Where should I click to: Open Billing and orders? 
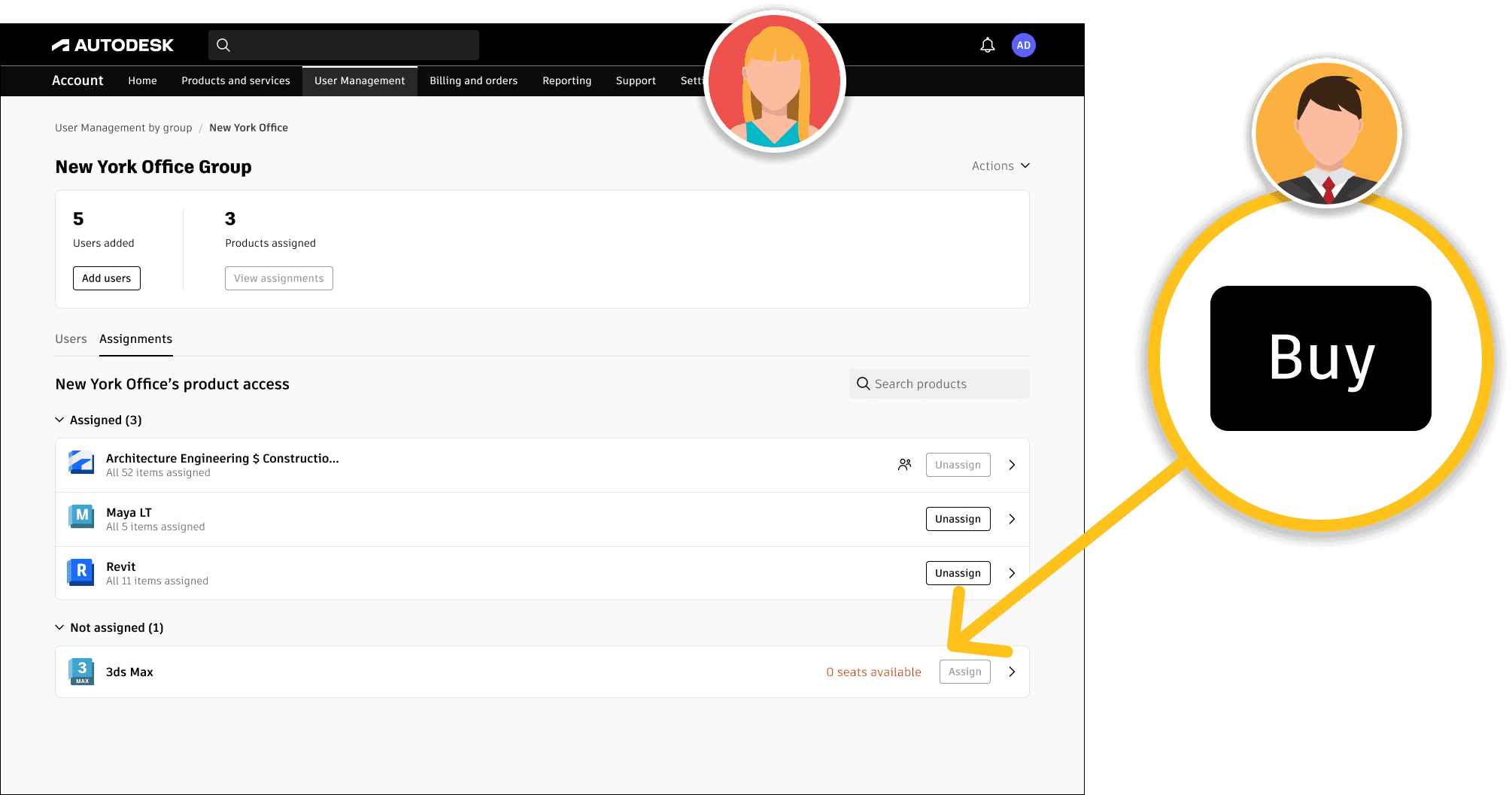(473, 80)
